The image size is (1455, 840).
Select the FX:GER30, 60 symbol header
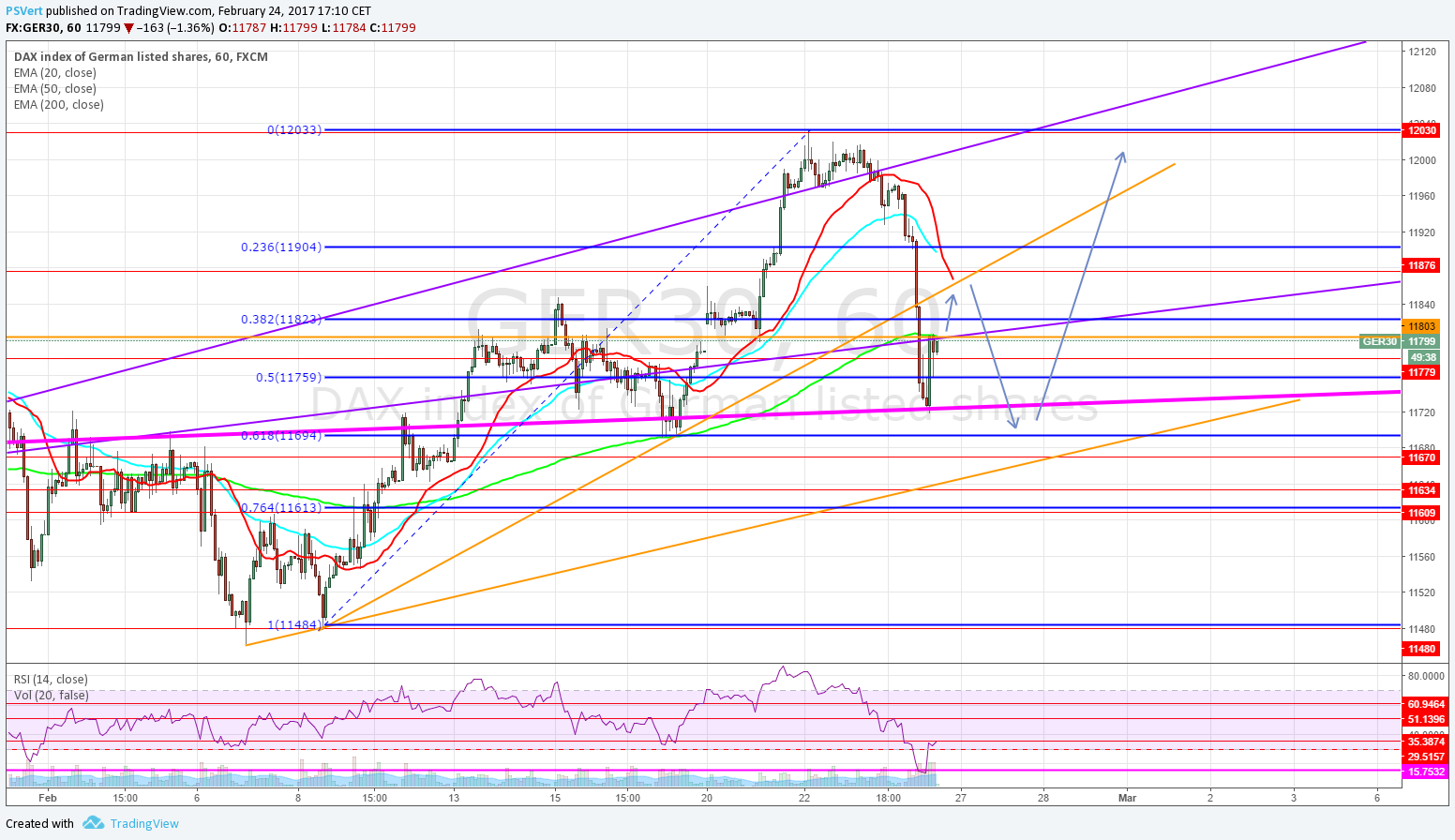pyautogui.click(x=42, y=28)
